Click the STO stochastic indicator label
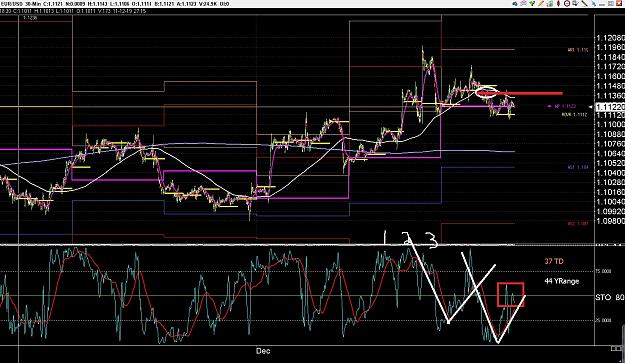Screen dimensions: 625x363 click(x=603, y=298)
